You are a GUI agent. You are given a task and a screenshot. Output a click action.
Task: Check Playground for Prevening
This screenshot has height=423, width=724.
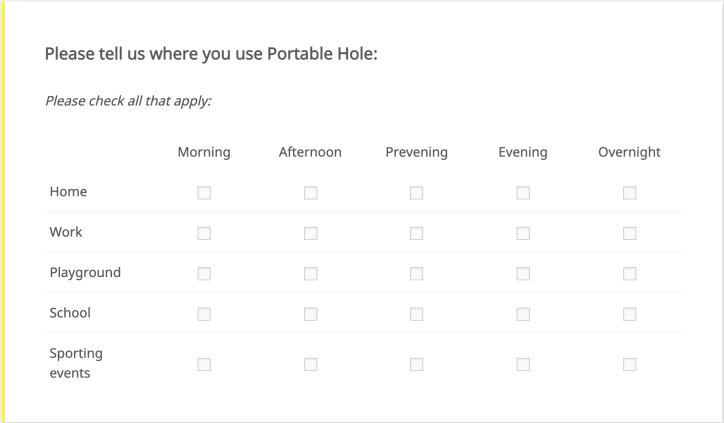(416, 274)
